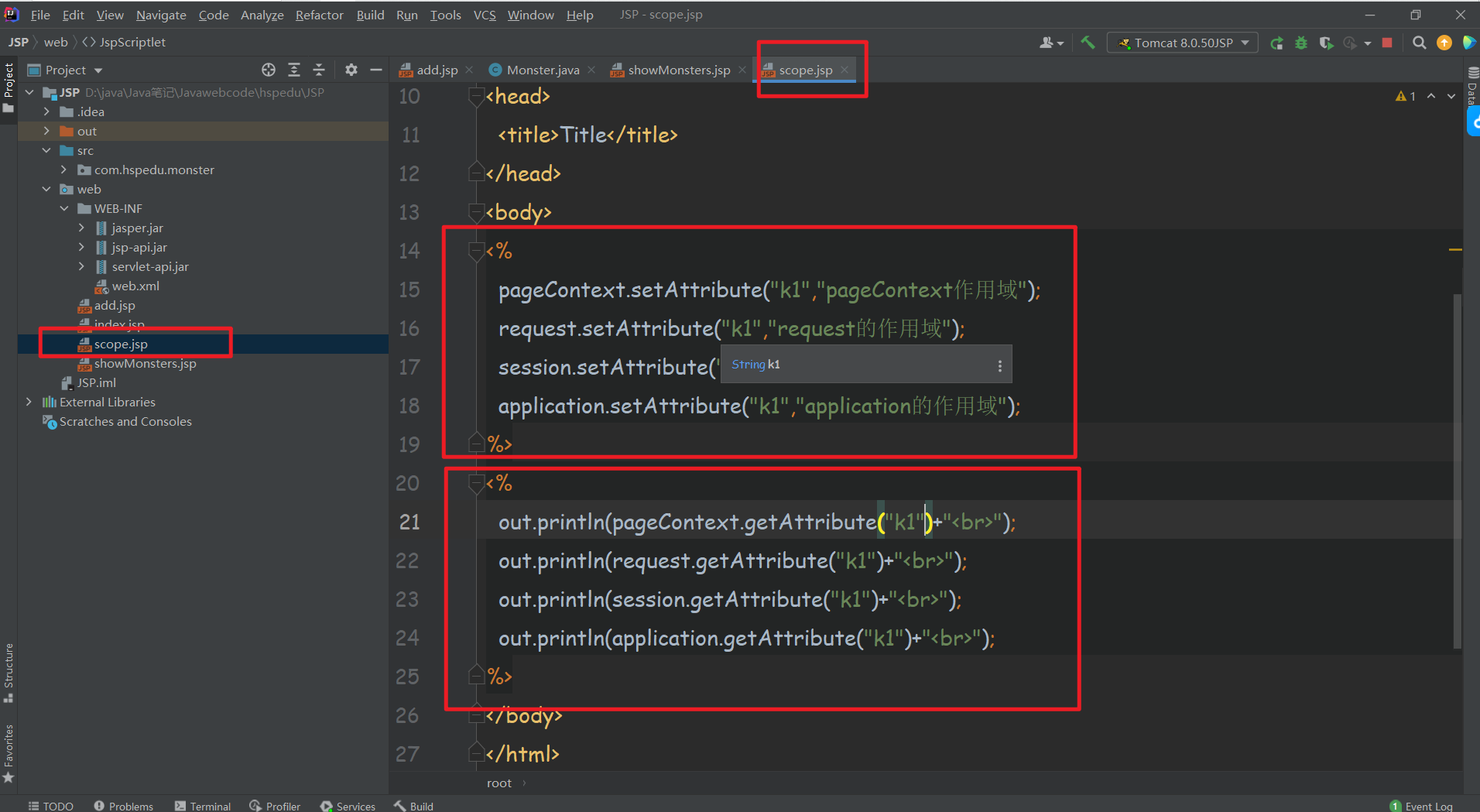Viewport: 1480px width, 812px height.
Task: Open the TODO tool window
Action: tap(51, 806)
